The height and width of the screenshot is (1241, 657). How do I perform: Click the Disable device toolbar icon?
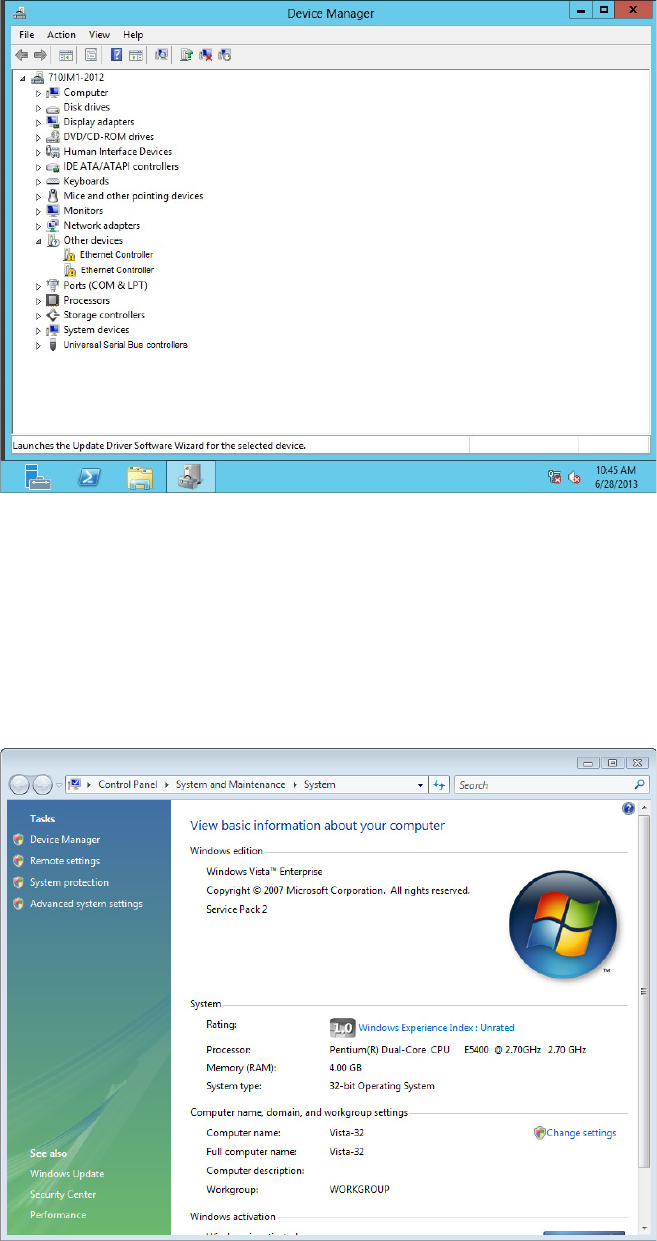pos(225,55)
